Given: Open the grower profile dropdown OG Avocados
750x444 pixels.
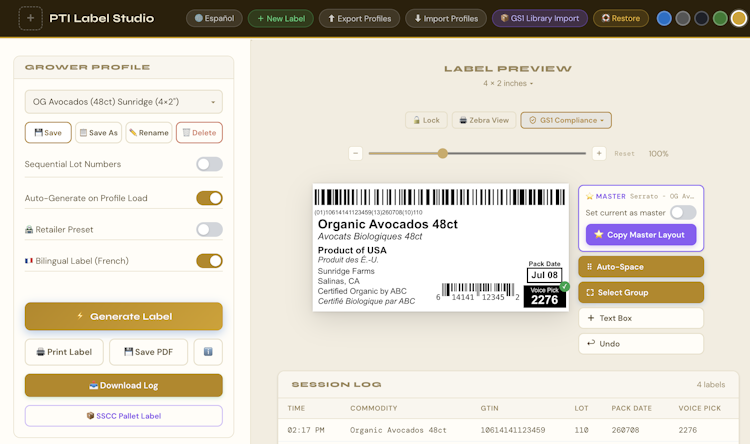Looking at the screenshot, I should (123, 101).
